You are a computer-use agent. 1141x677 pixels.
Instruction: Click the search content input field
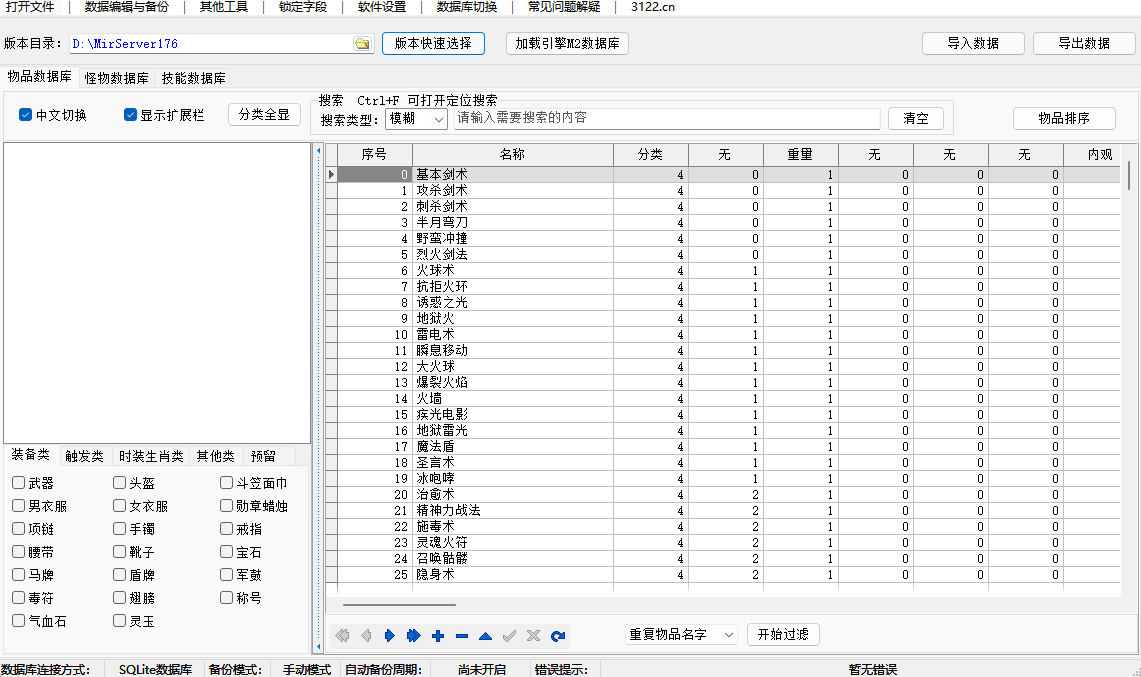(x=666, y=118)
